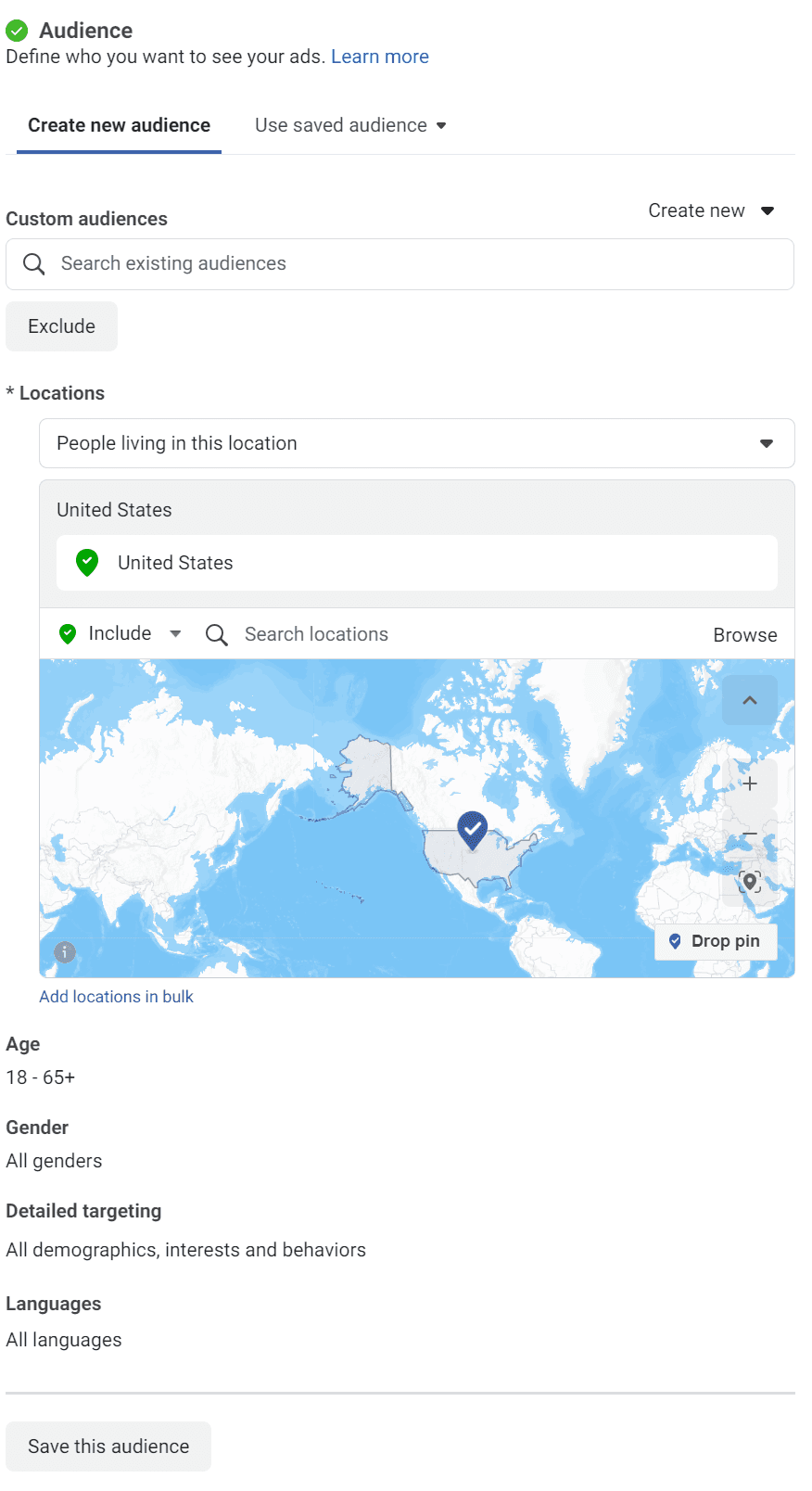Screen dimensions: 812x1491
Task: Zoom out on the location map
Action: pos(749,835)
